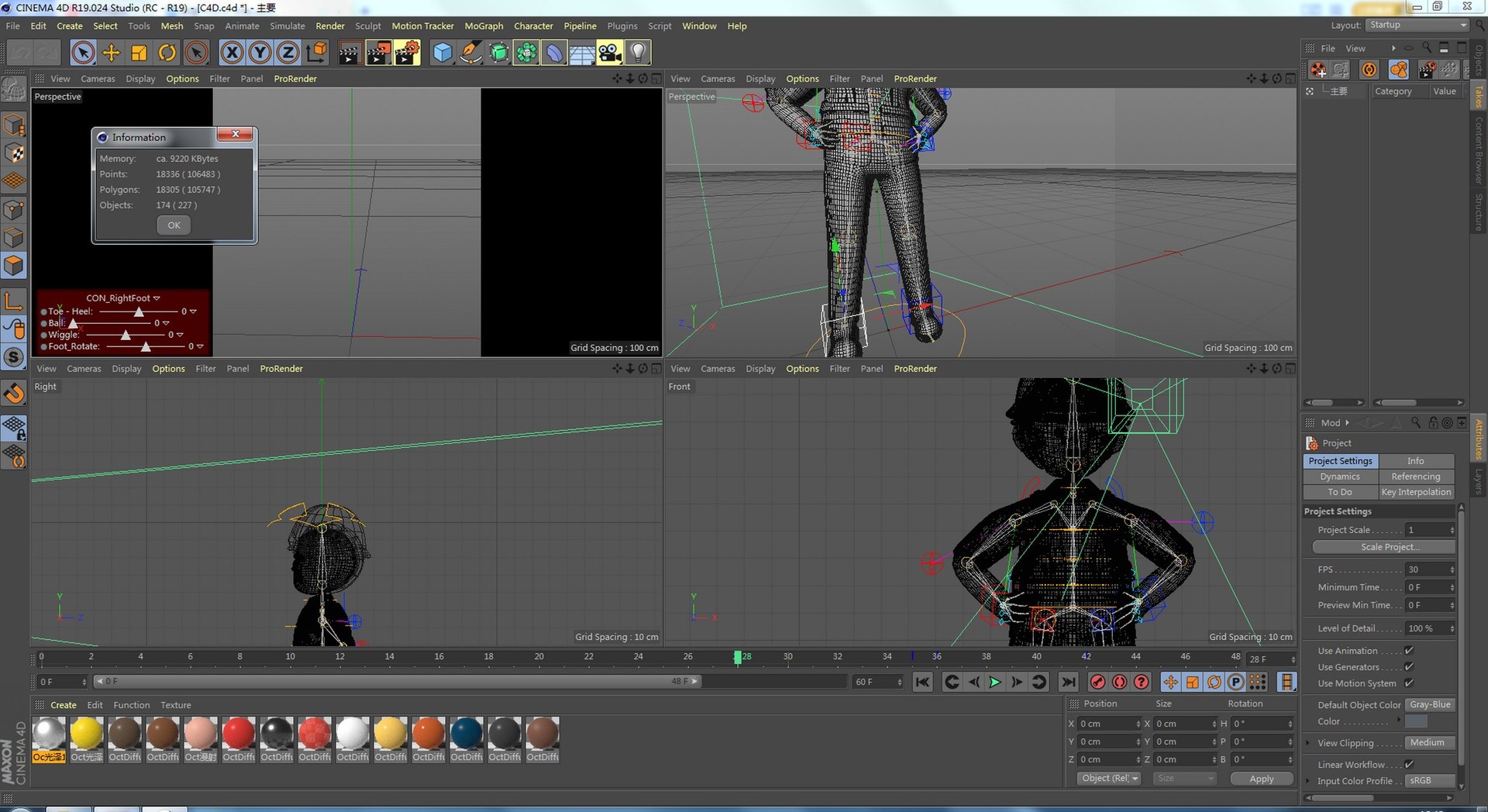
Task: Open the Default Object Color dropdown
Action: (1430, 705)
